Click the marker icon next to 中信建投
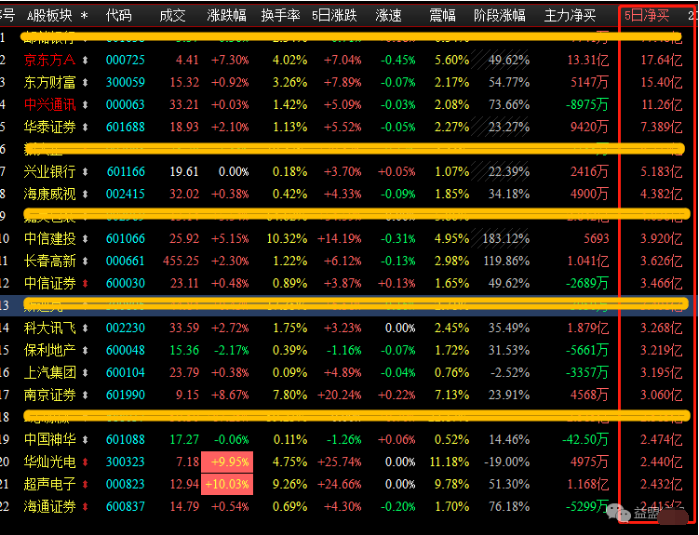 click(83, 238)
